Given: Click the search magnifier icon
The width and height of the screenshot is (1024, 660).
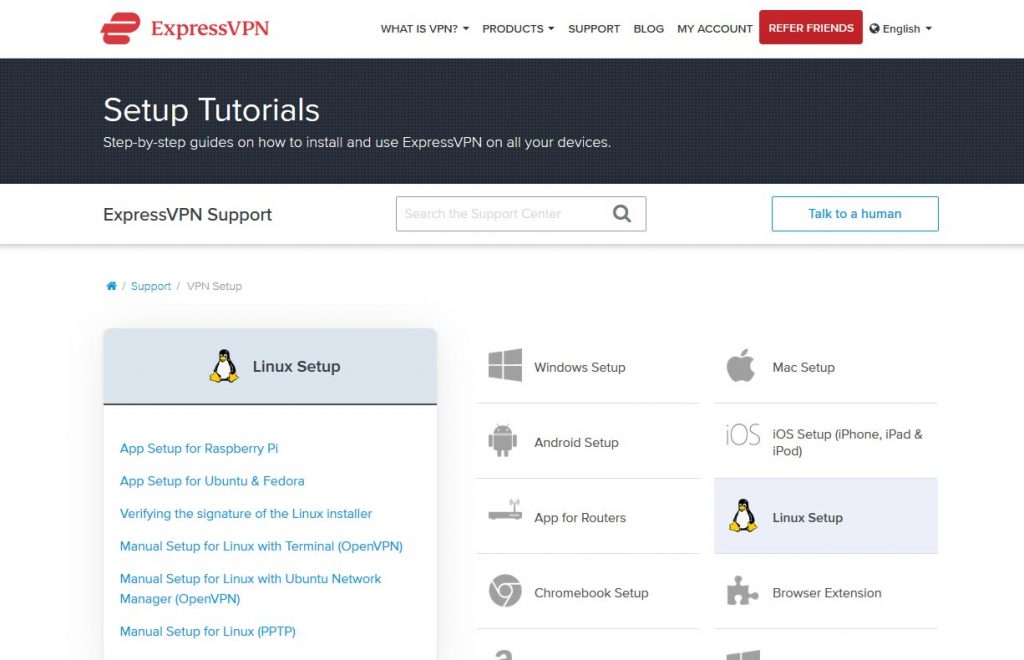Looking at the screenshot, I should tap(621, 213).
